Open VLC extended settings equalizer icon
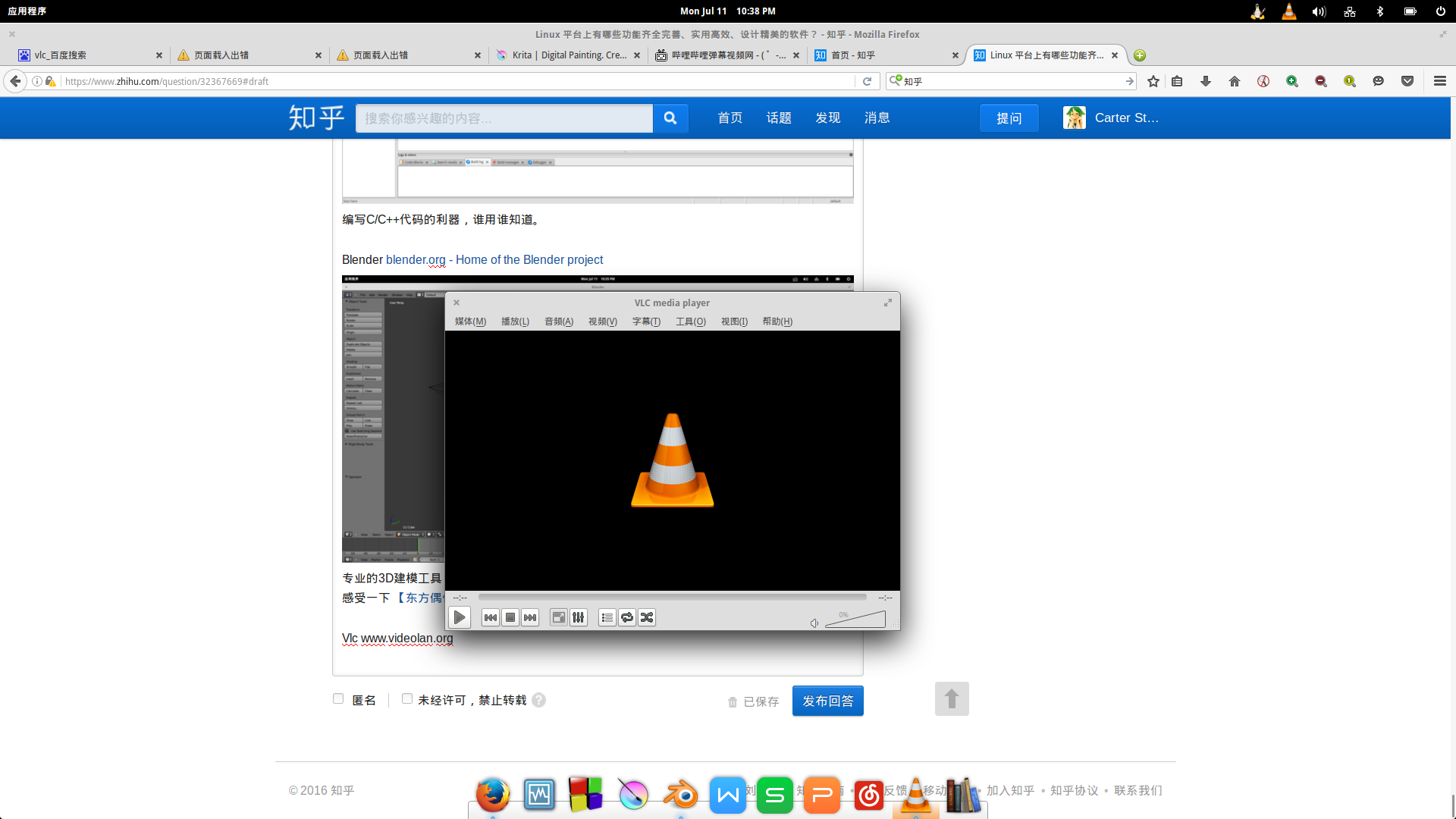Viewport: 1456px width, 819px height. coord(579,617)
